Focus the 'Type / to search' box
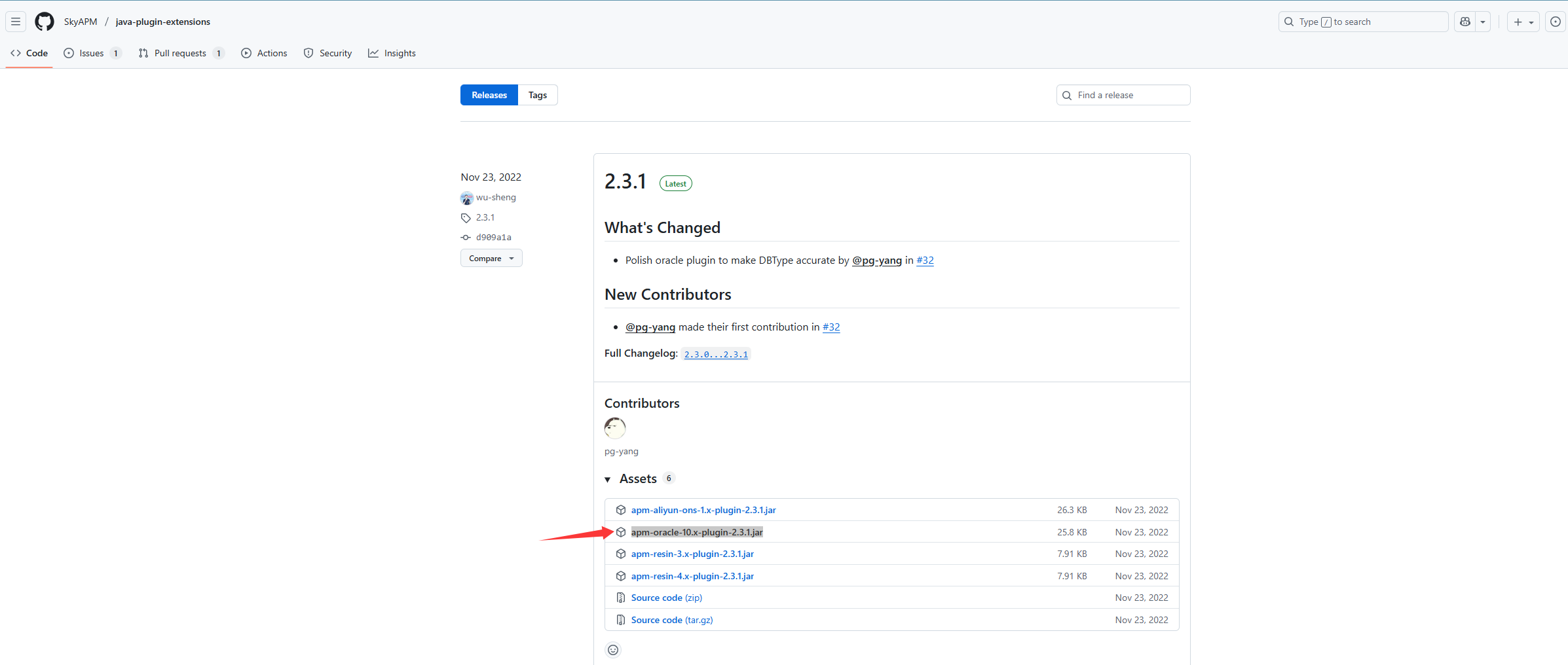 pos(1363,22)
